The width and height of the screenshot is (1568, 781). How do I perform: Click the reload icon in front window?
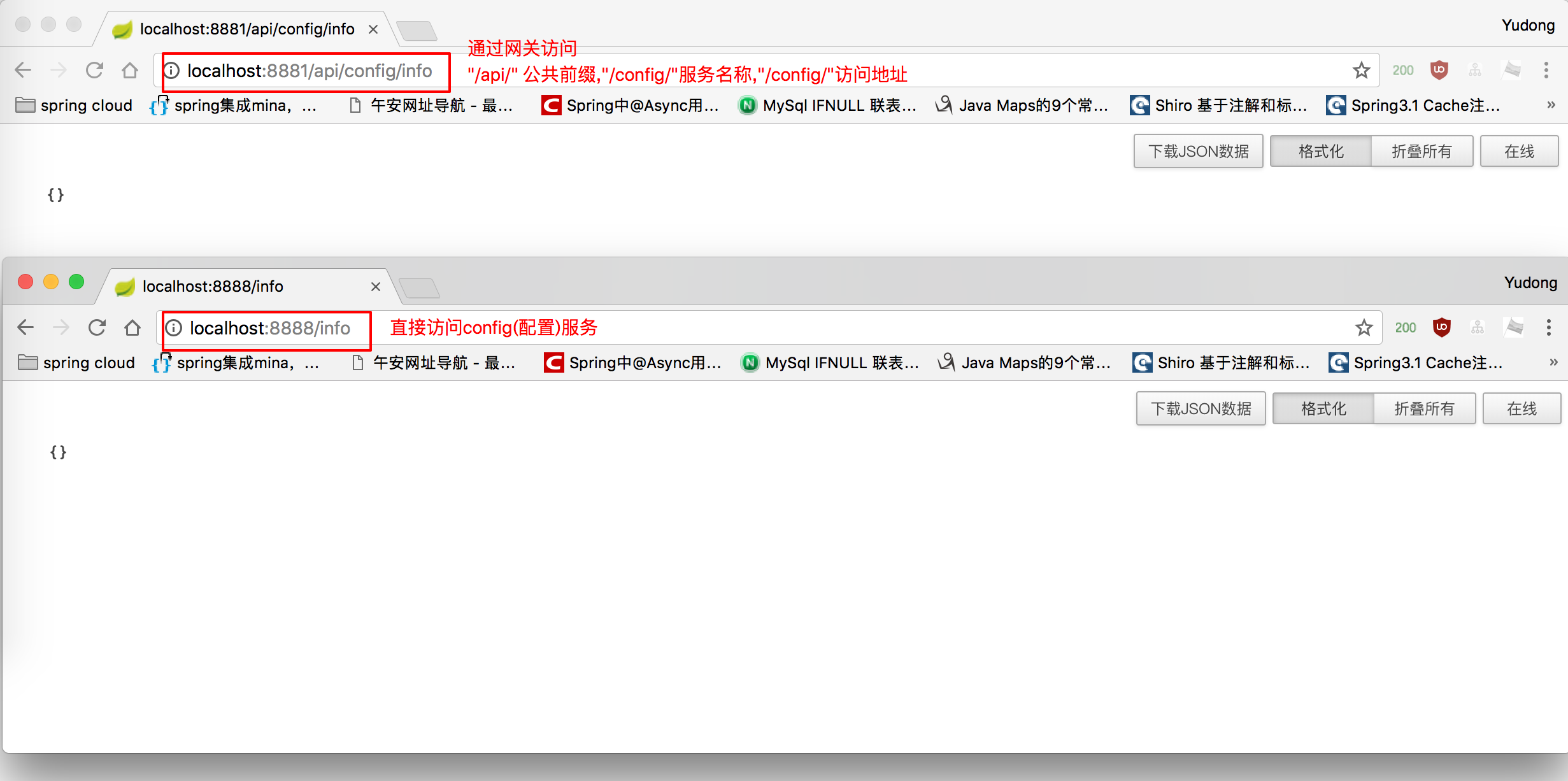click(x=97, y=327)
